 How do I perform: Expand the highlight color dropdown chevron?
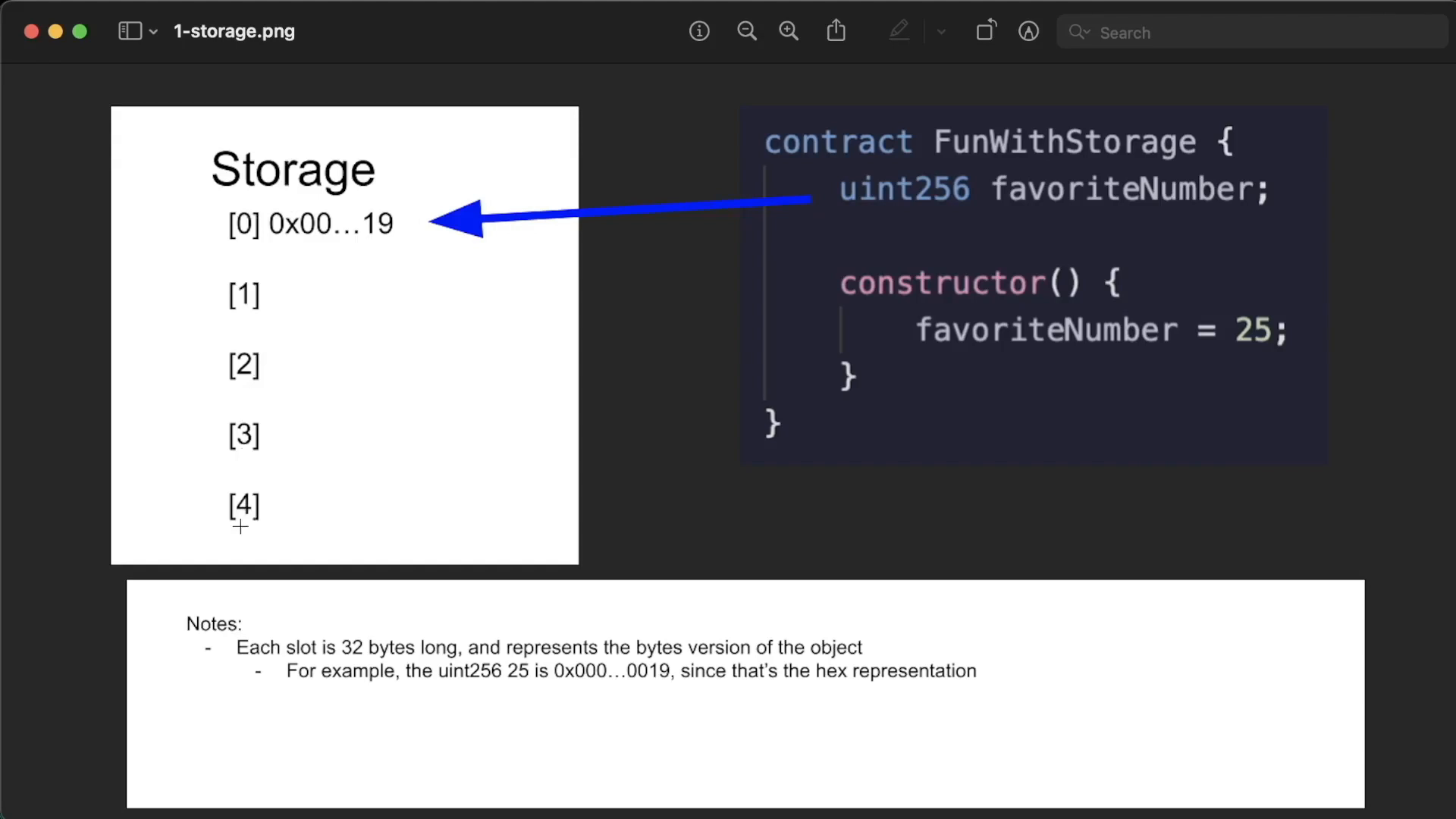pos(941,32)
